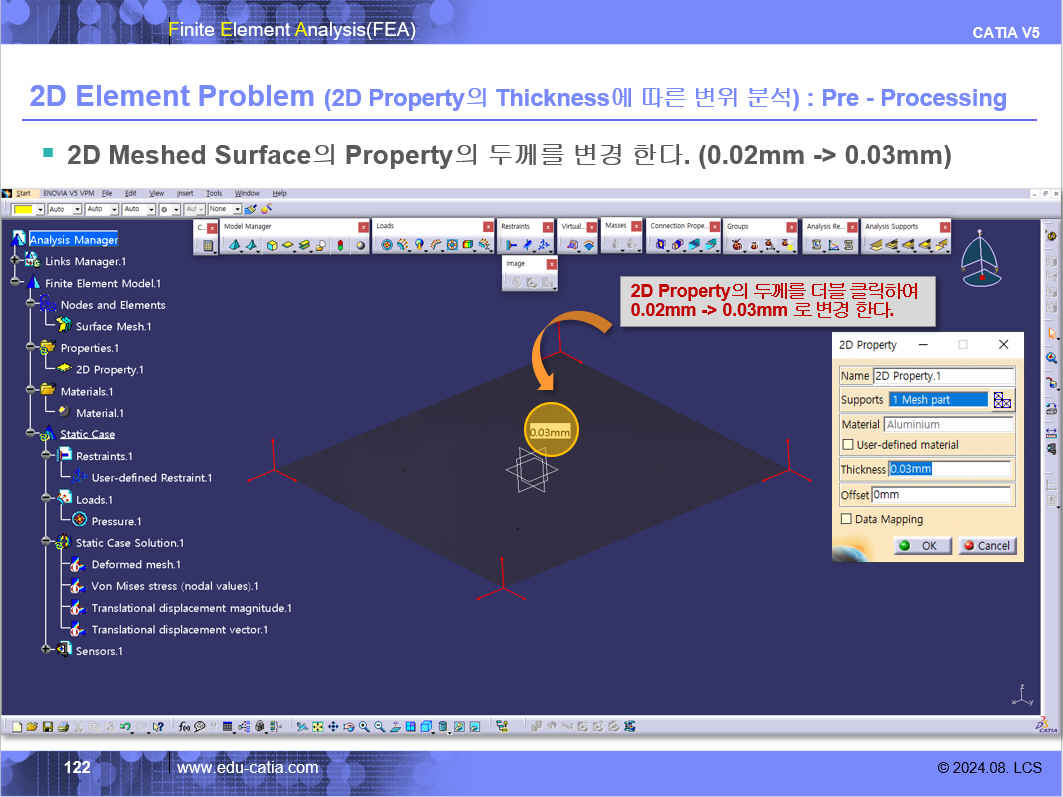This screenshot has width=1063, height=797.
Task: Click the Compute icon in Model Manager toolbar
Action: [208, 245]
